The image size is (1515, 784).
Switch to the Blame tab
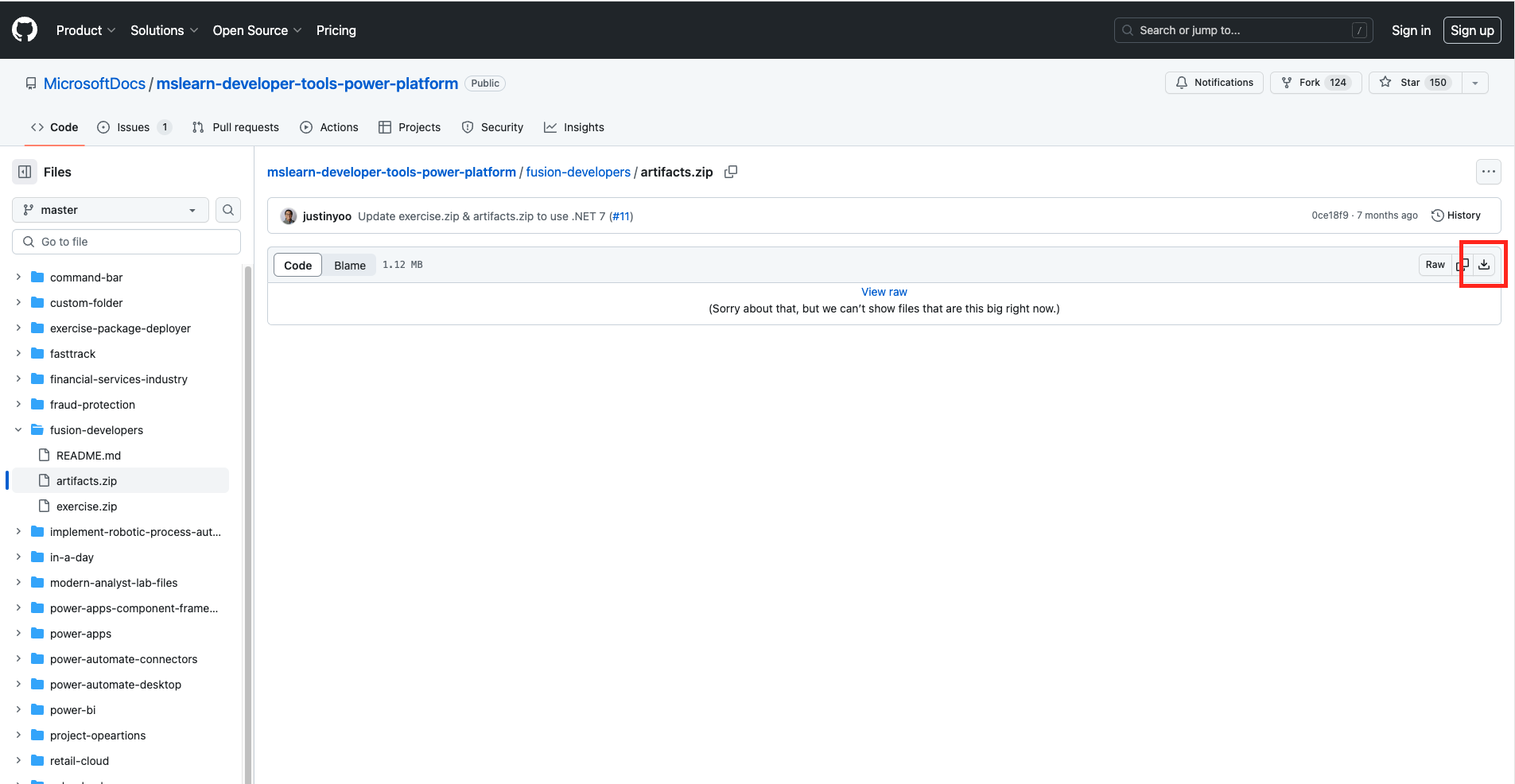(349, 265)
